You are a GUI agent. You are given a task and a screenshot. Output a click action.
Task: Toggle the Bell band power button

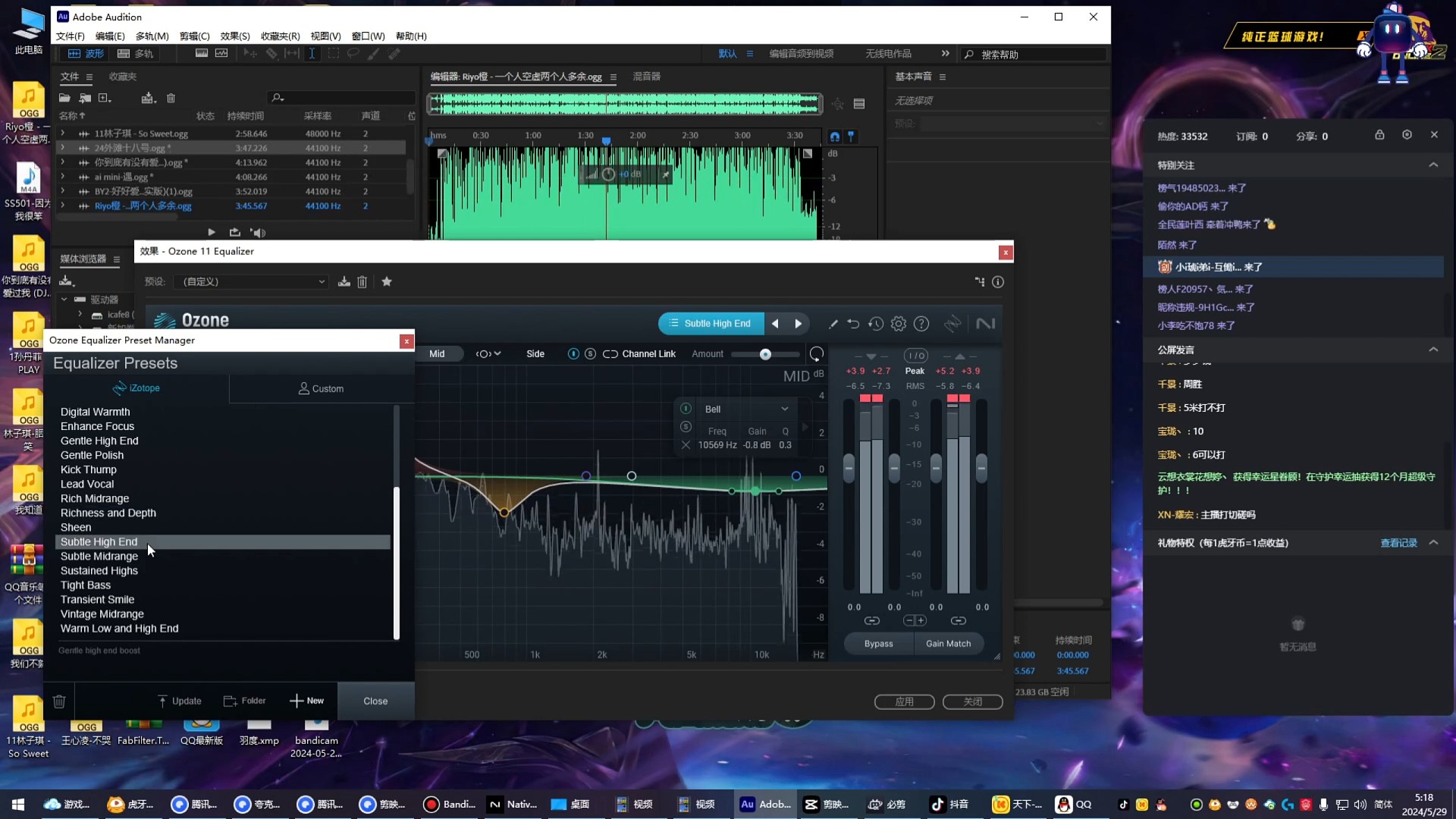pyautogui.click(x=686, y=409)
